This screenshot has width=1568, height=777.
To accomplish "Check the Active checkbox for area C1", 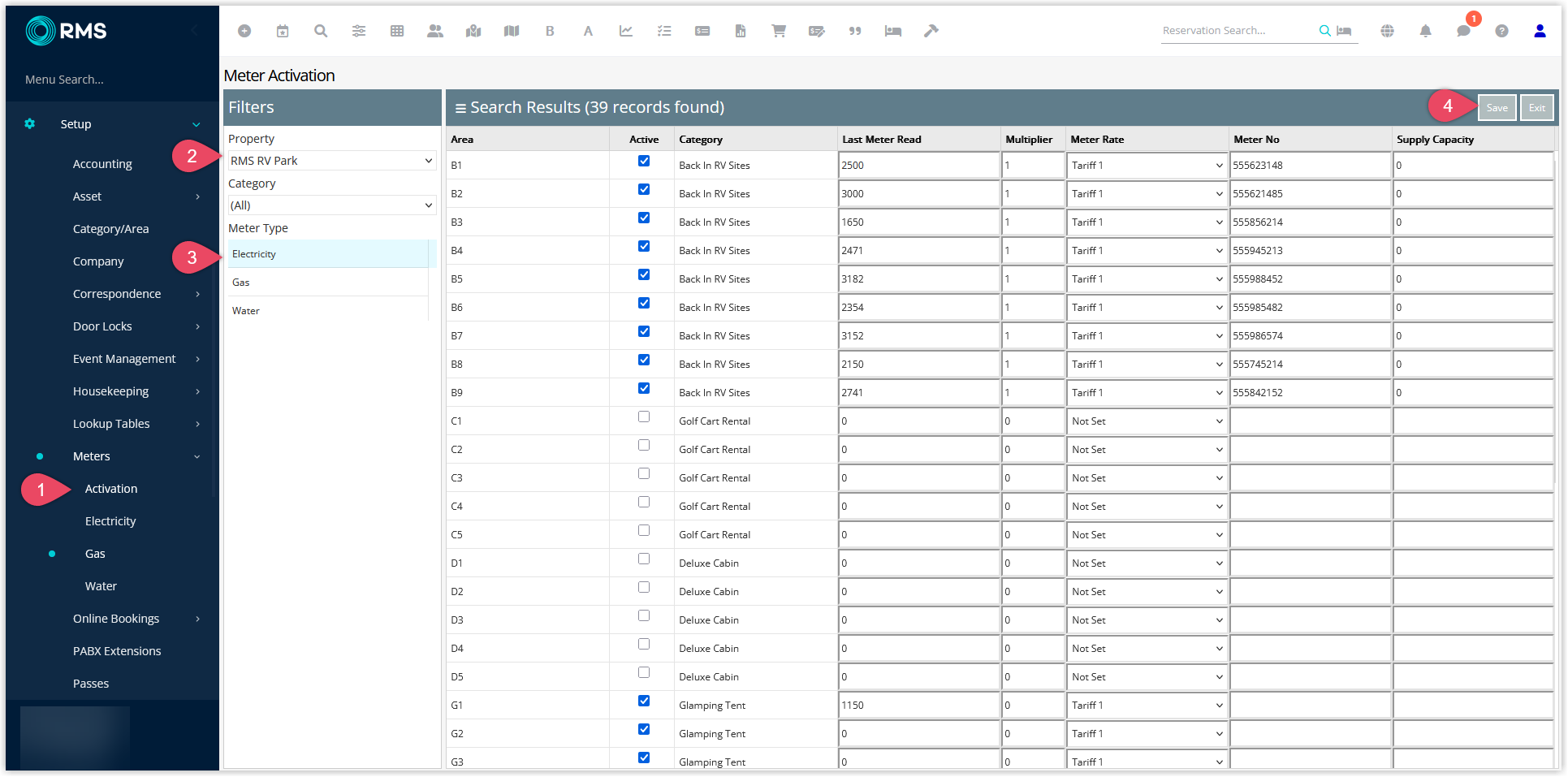I will point(644,417).
